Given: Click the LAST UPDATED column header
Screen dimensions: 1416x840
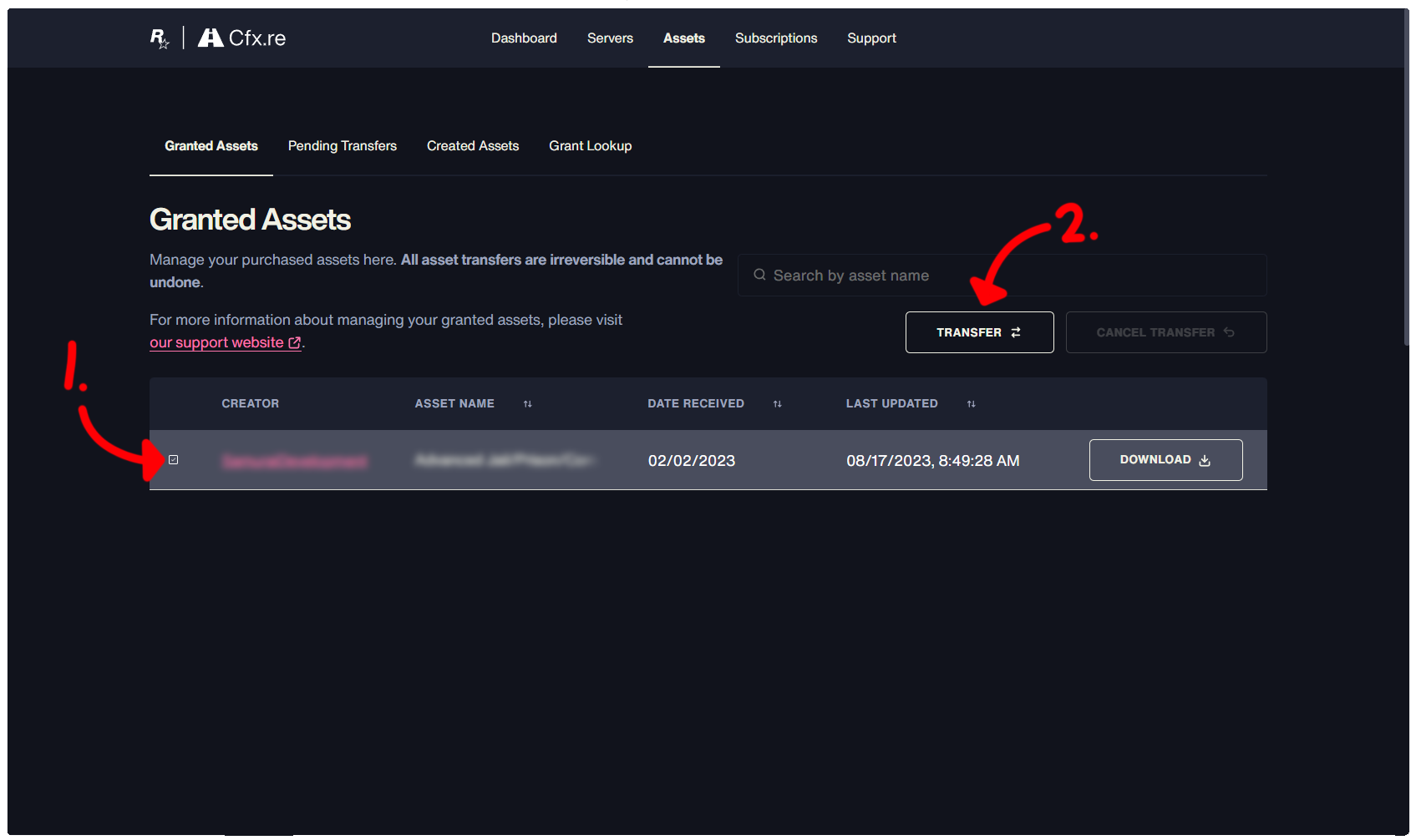Looking at the screenshot, I should (x=891, y=403).
